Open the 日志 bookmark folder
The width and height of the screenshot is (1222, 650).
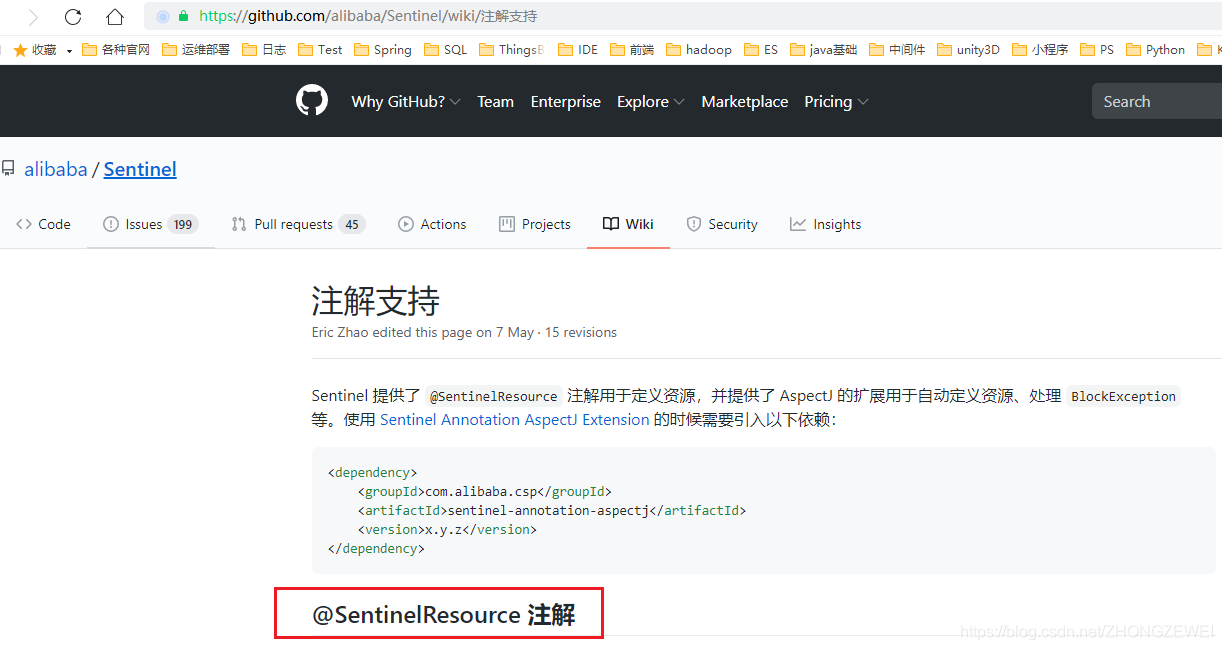[264, 50]
